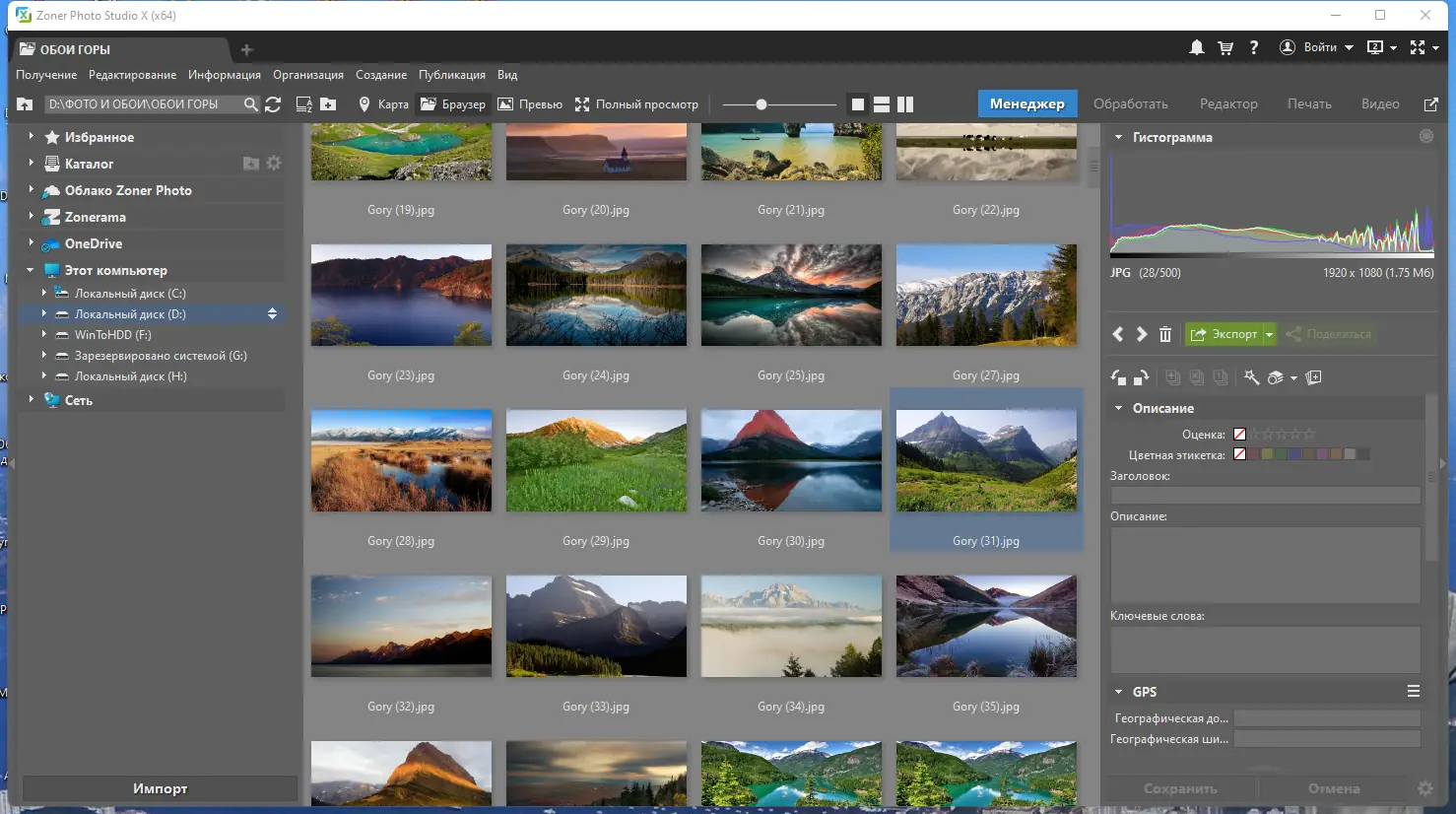This screenshot has height=814, width=1456.
Task: Collapse the Гистограмма panel
Action: pos(1118,138)
